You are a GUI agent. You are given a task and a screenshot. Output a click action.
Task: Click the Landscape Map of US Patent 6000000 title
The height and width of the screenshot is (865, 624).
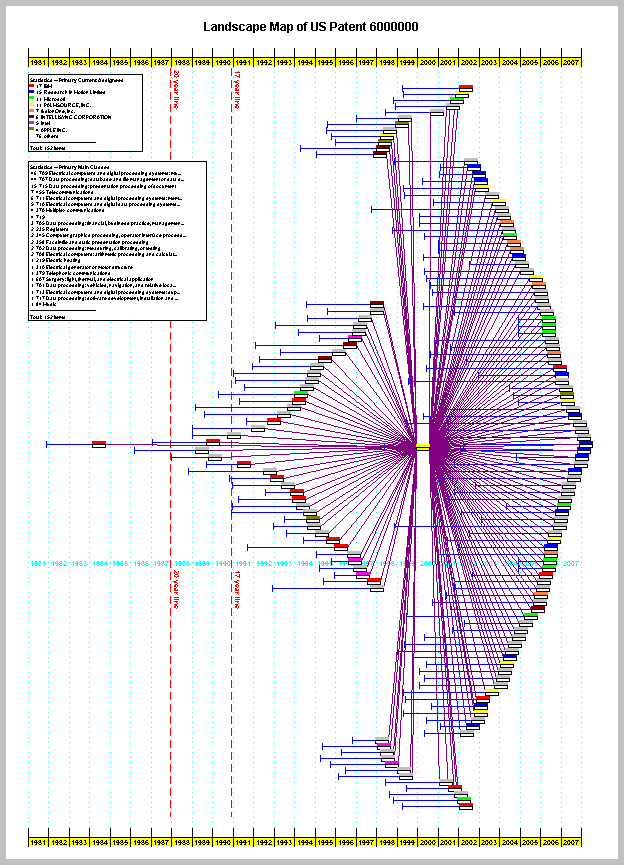(311, 26)
